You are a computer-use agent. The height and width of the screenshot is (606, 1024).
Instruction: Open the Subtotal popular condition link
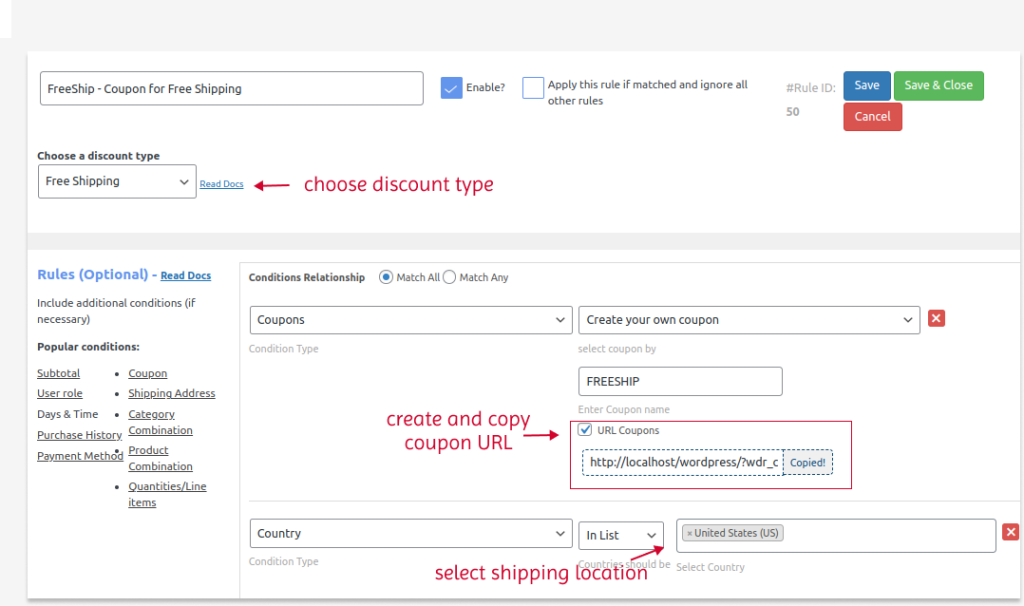click(58, 372)
